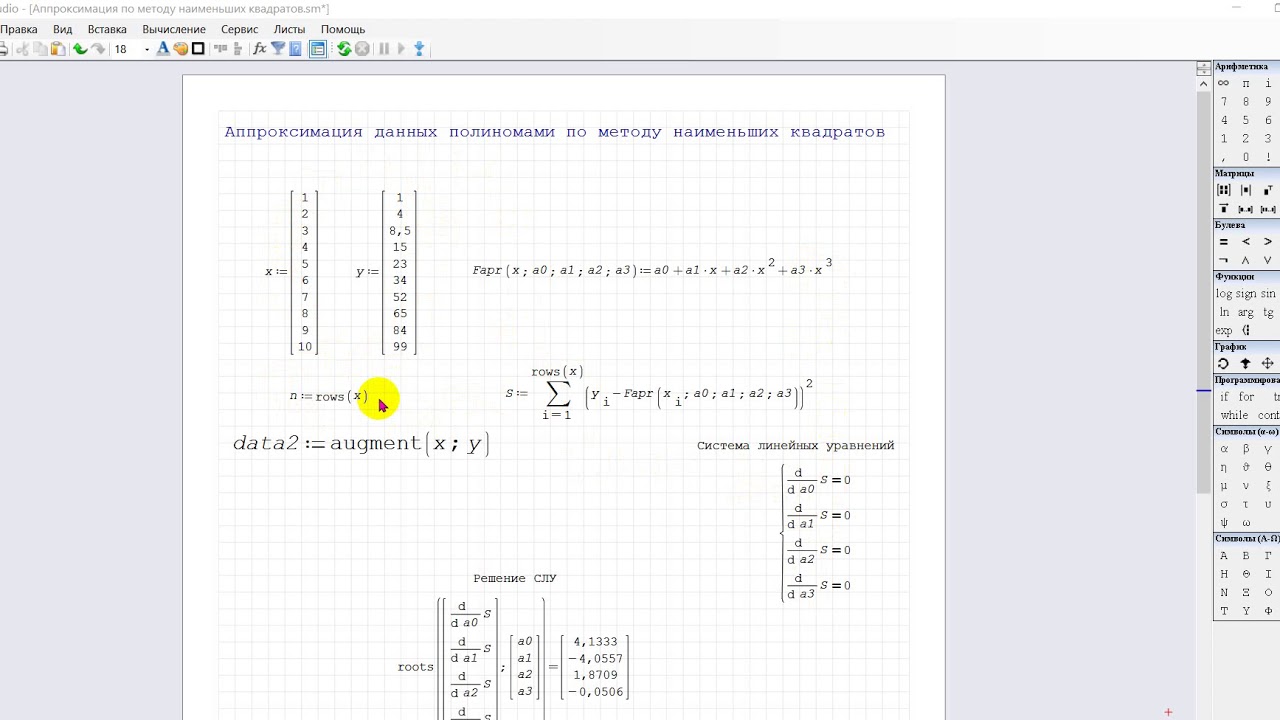Click rotate plot icon in График panel
This screenshot has height=720, width=1280.
1223,364
